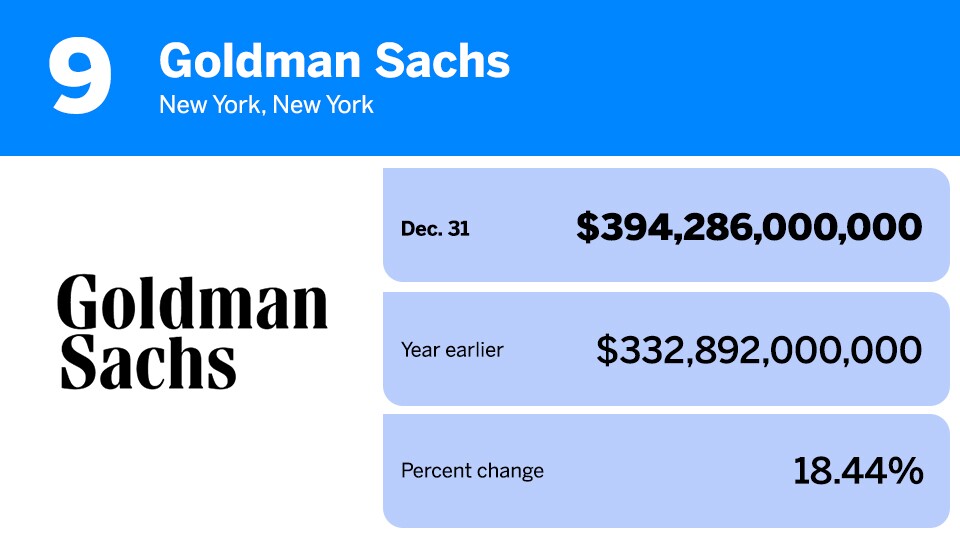Screen dimensions: 960x540
Task: Select the 18.44% value
Action: click(858, 471)
